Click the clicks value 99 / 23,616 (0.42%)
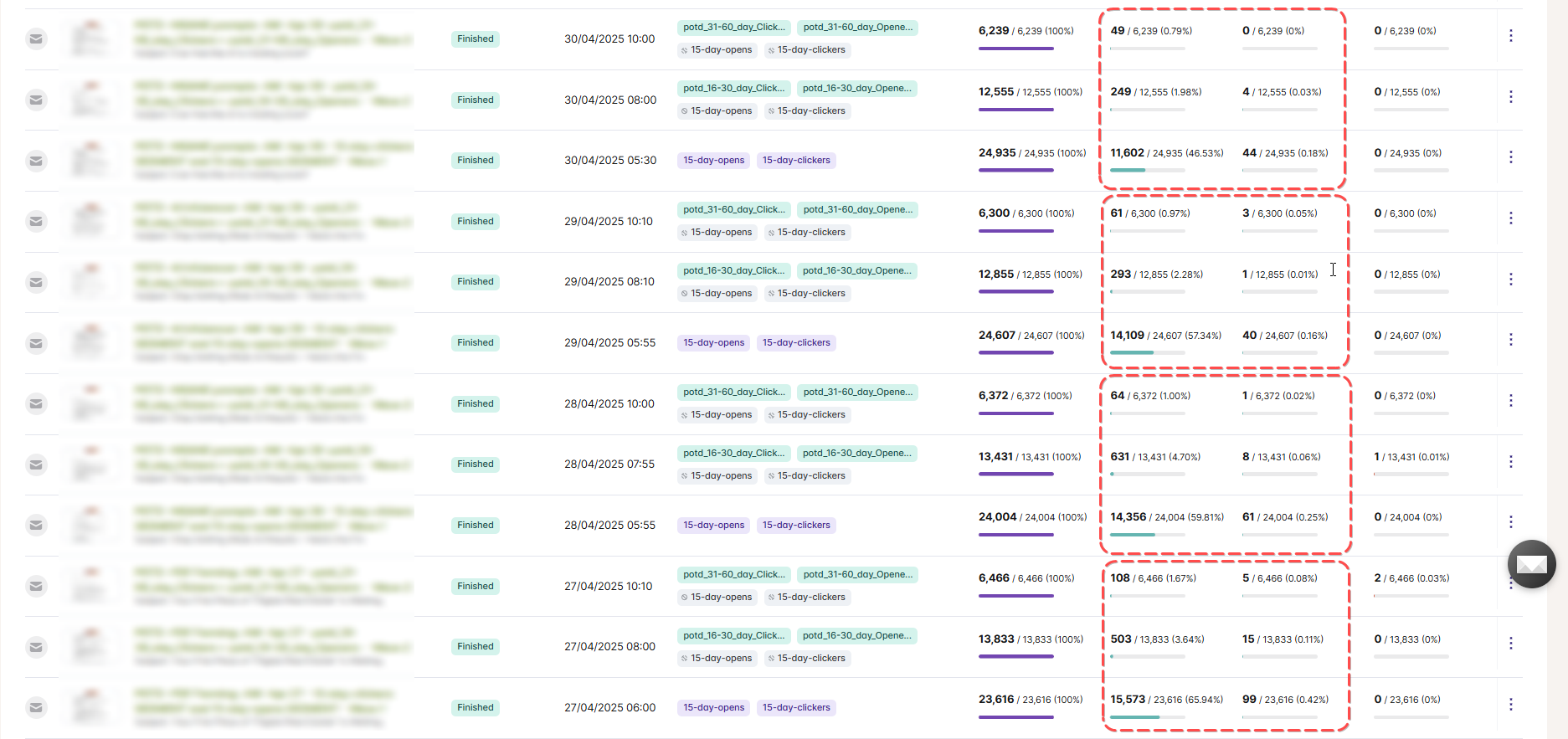 click(1285, 700)
